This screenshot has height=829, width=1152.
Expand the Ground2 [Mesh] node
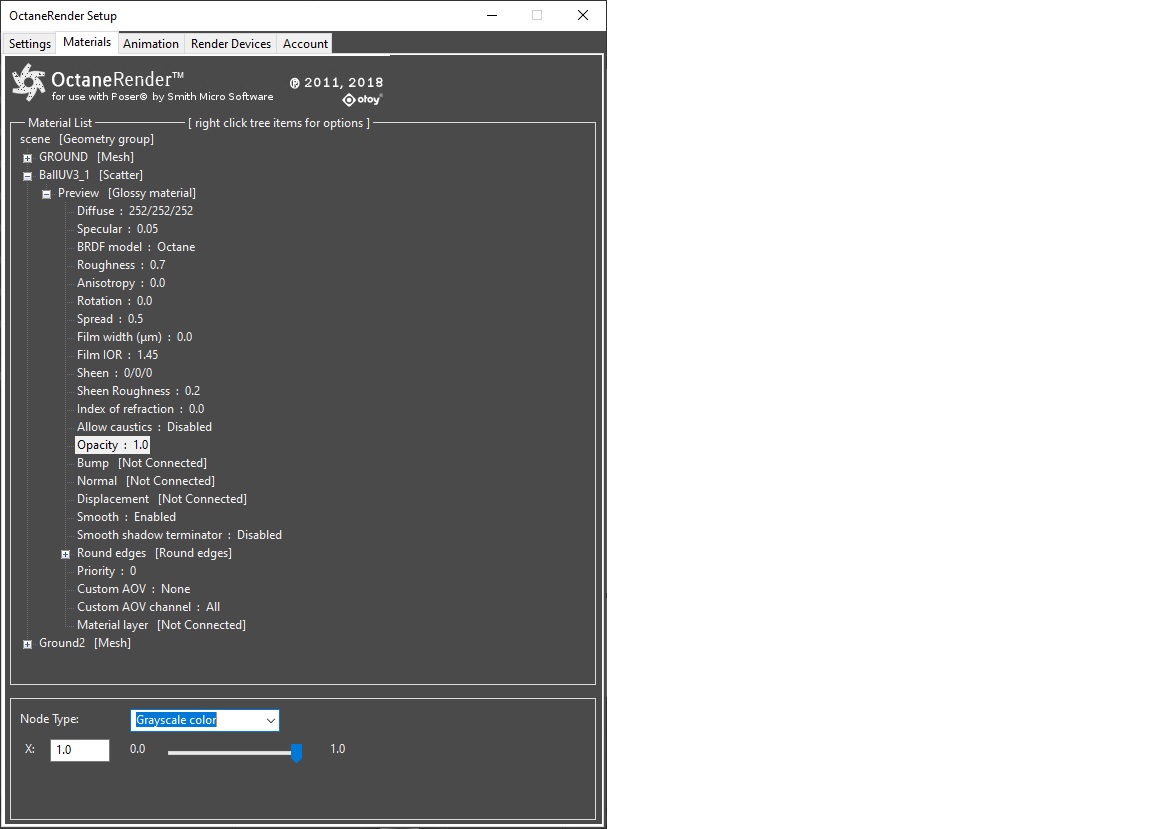tap(27, 644)
